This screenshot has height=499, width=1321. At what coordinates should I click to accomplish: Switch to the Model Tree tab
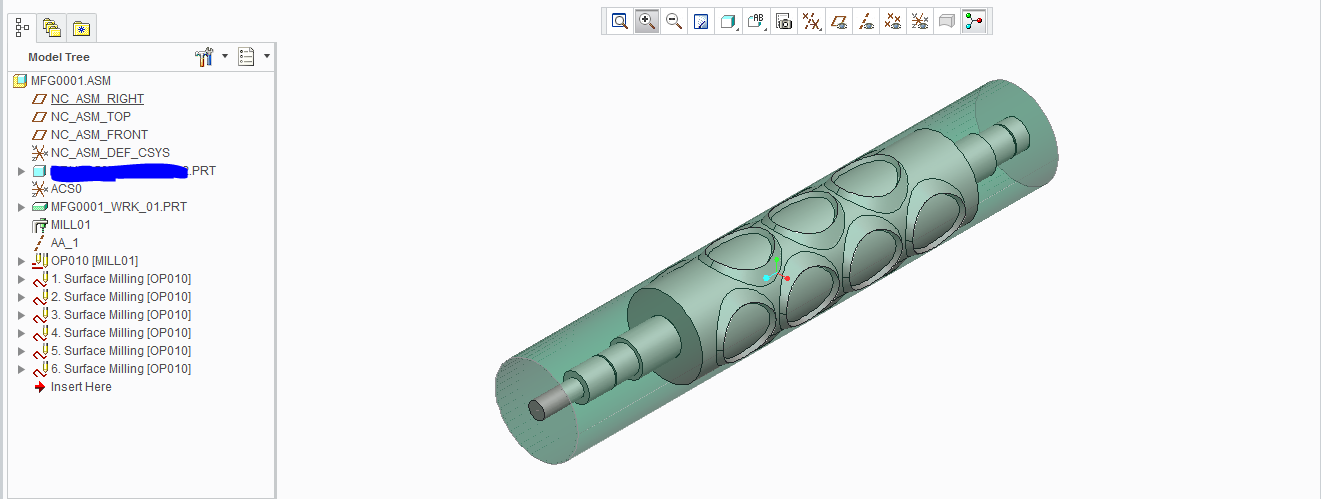click(24, 26)
